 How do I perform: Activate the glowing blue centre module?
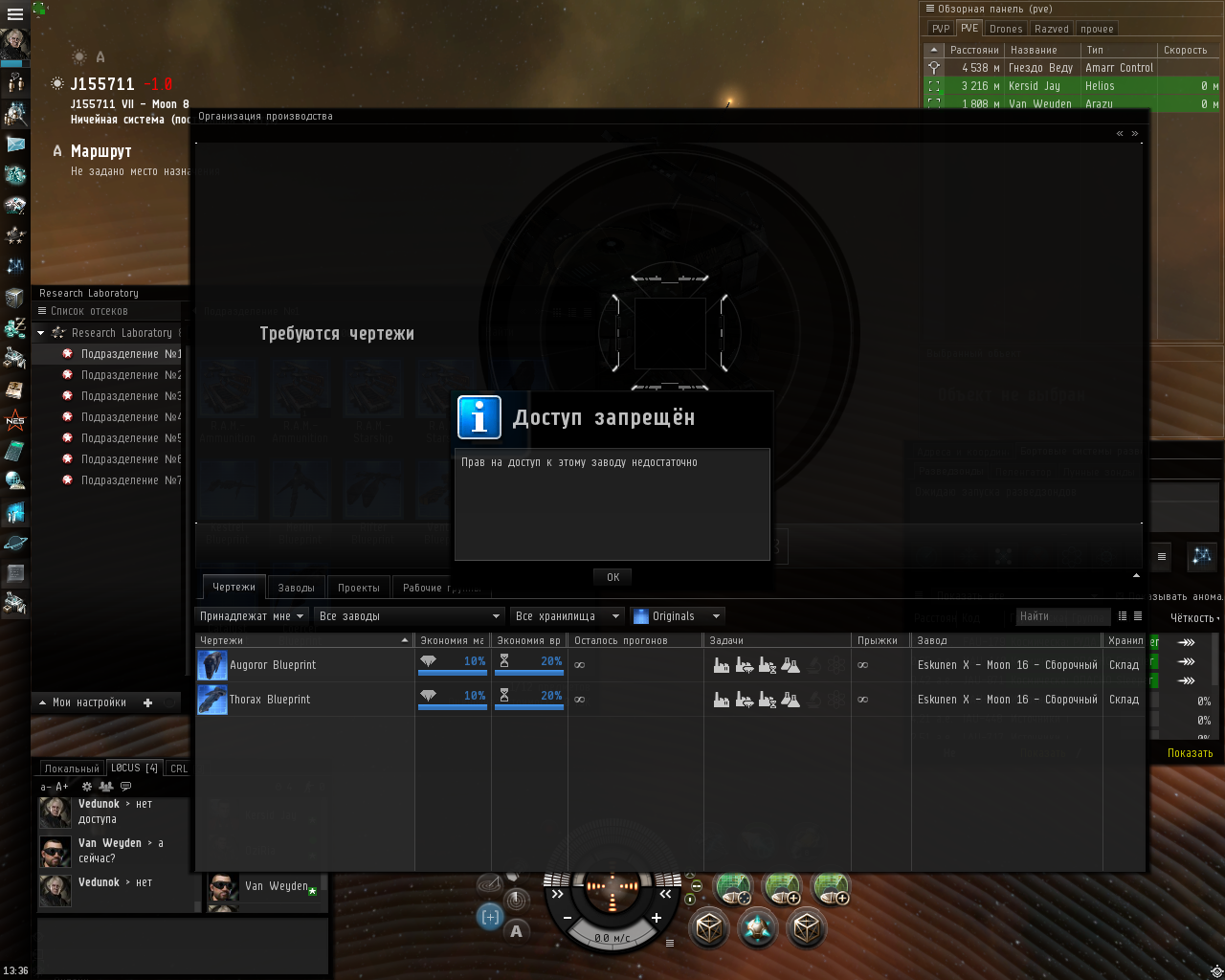tap(758, 928)
